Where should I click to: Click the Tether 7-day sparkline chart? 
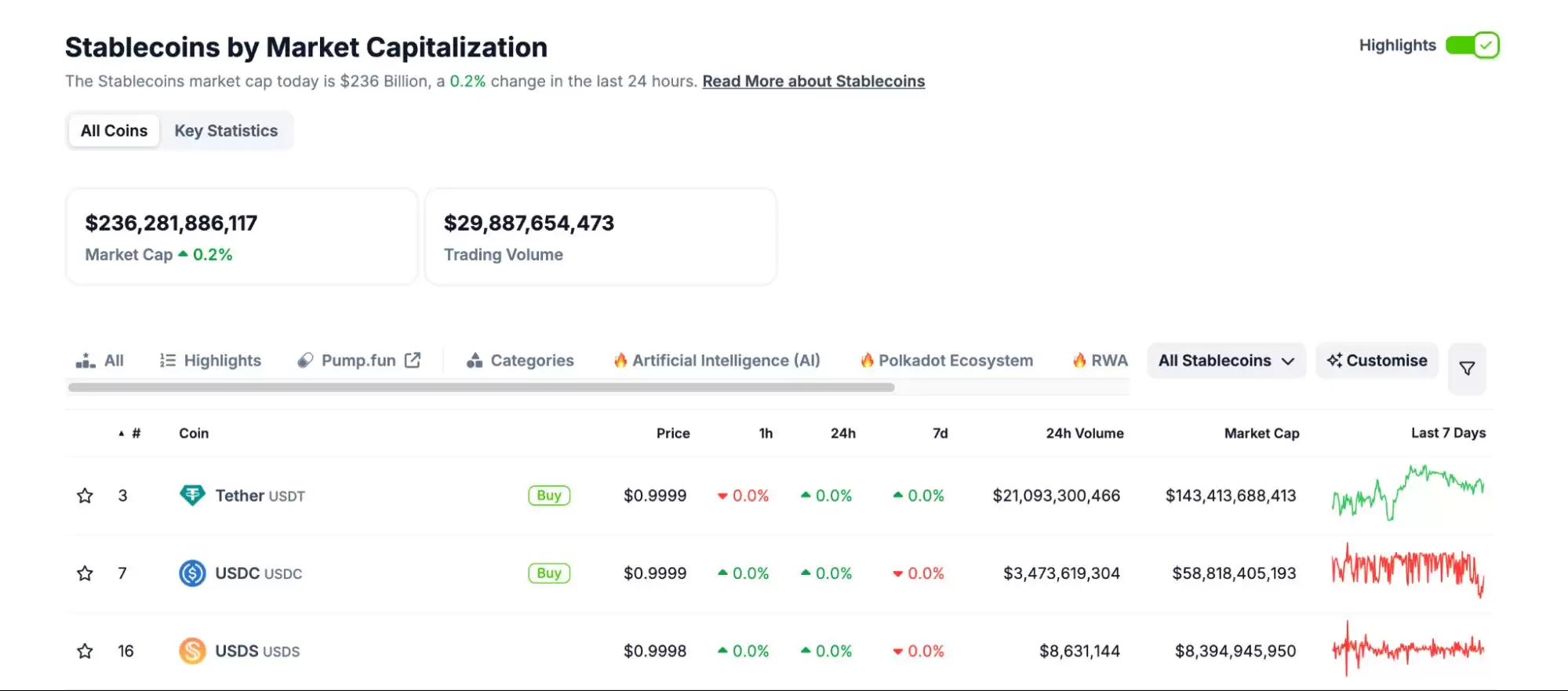[x=1408, y=494]
